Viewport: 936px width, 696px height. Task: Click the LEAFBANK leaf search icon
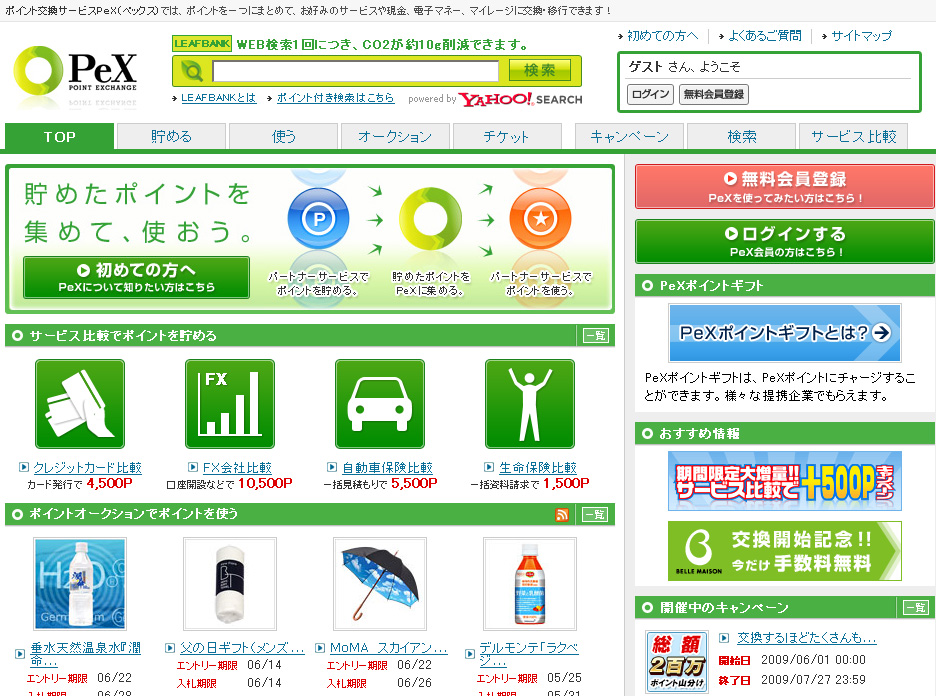click(192, 72)
